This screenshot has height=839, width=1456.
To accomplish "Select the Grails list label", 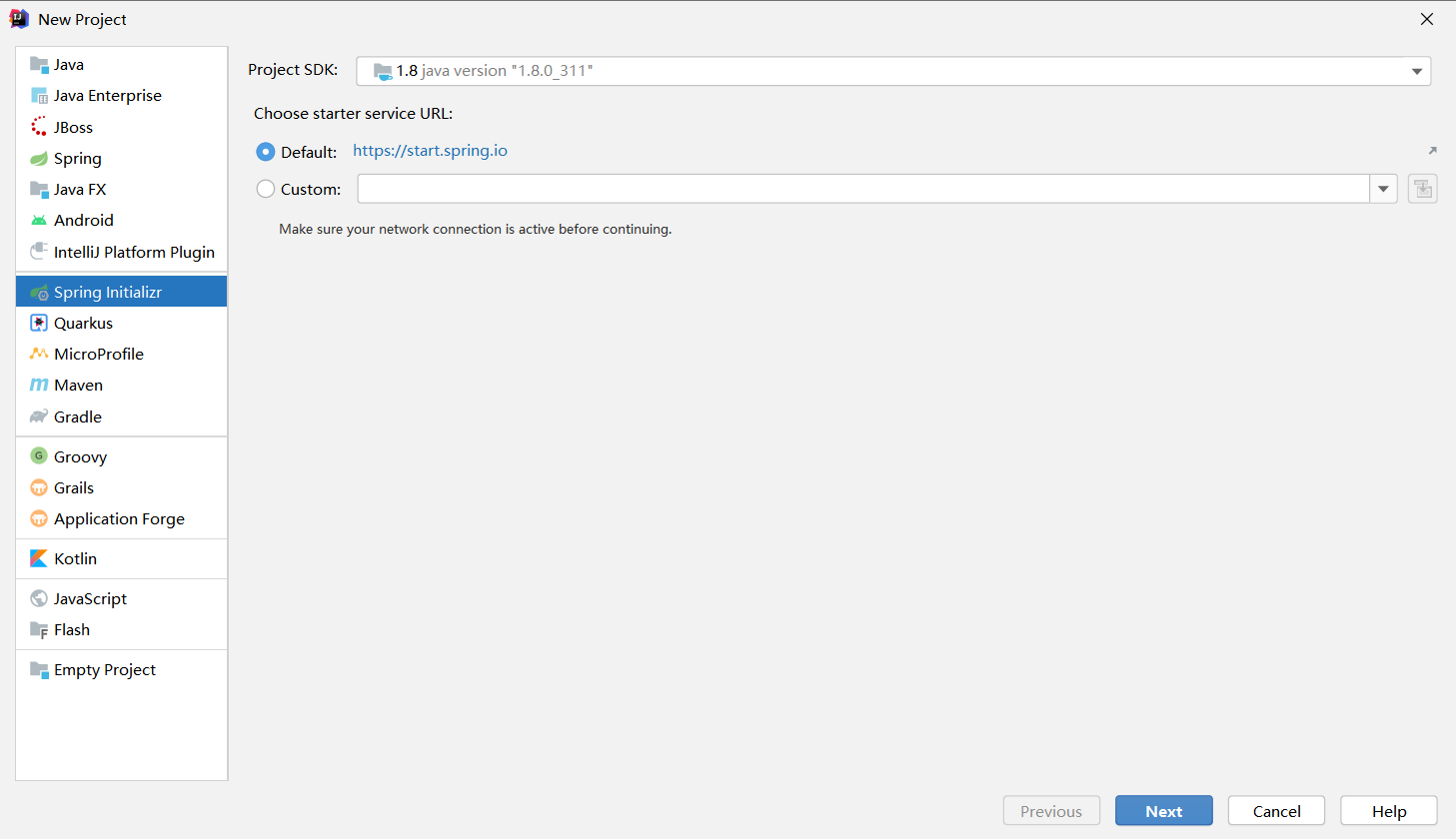I will click(74, 487).
